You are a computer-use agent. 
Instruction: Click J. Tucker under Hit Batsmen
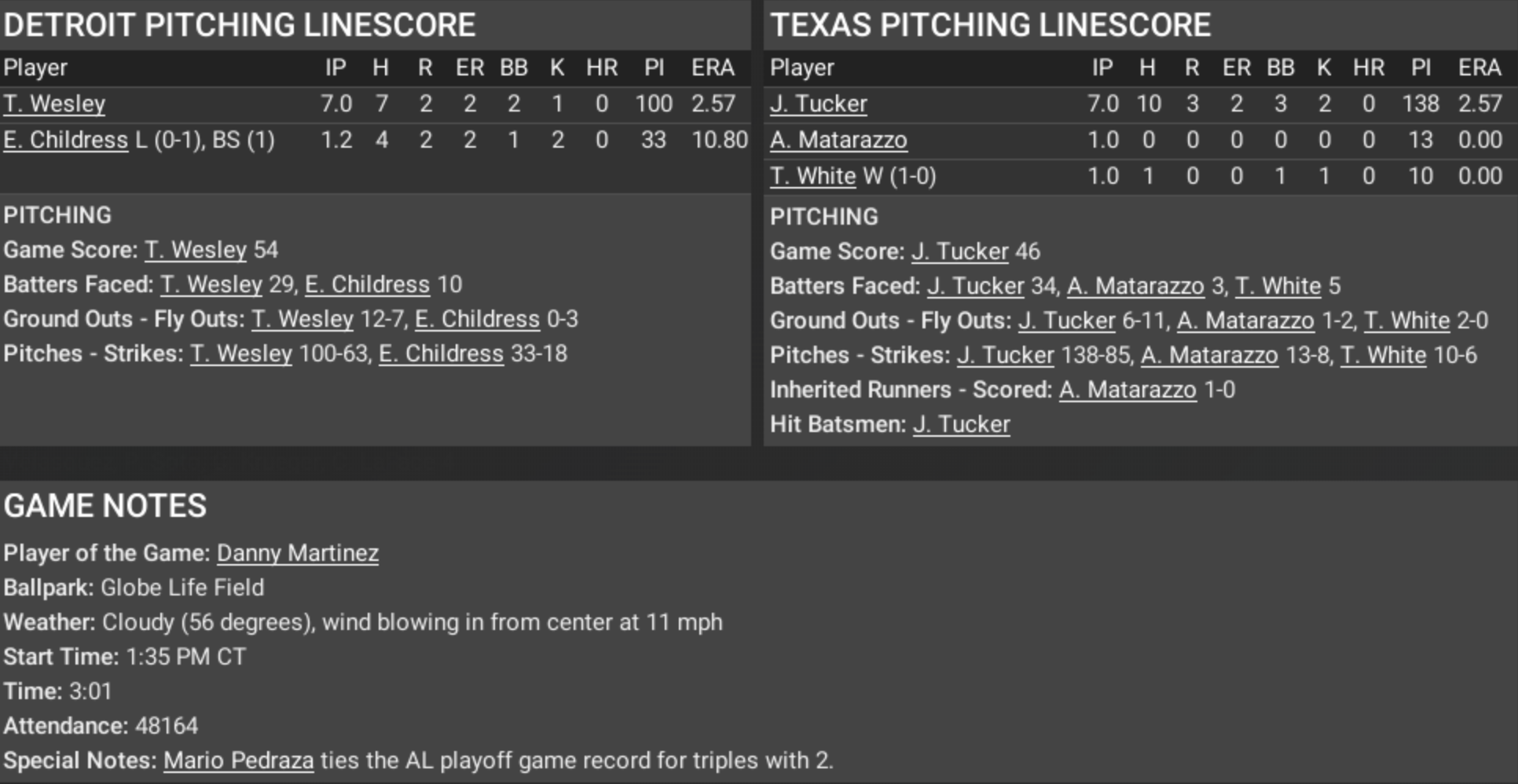click(x=961, y=424)
